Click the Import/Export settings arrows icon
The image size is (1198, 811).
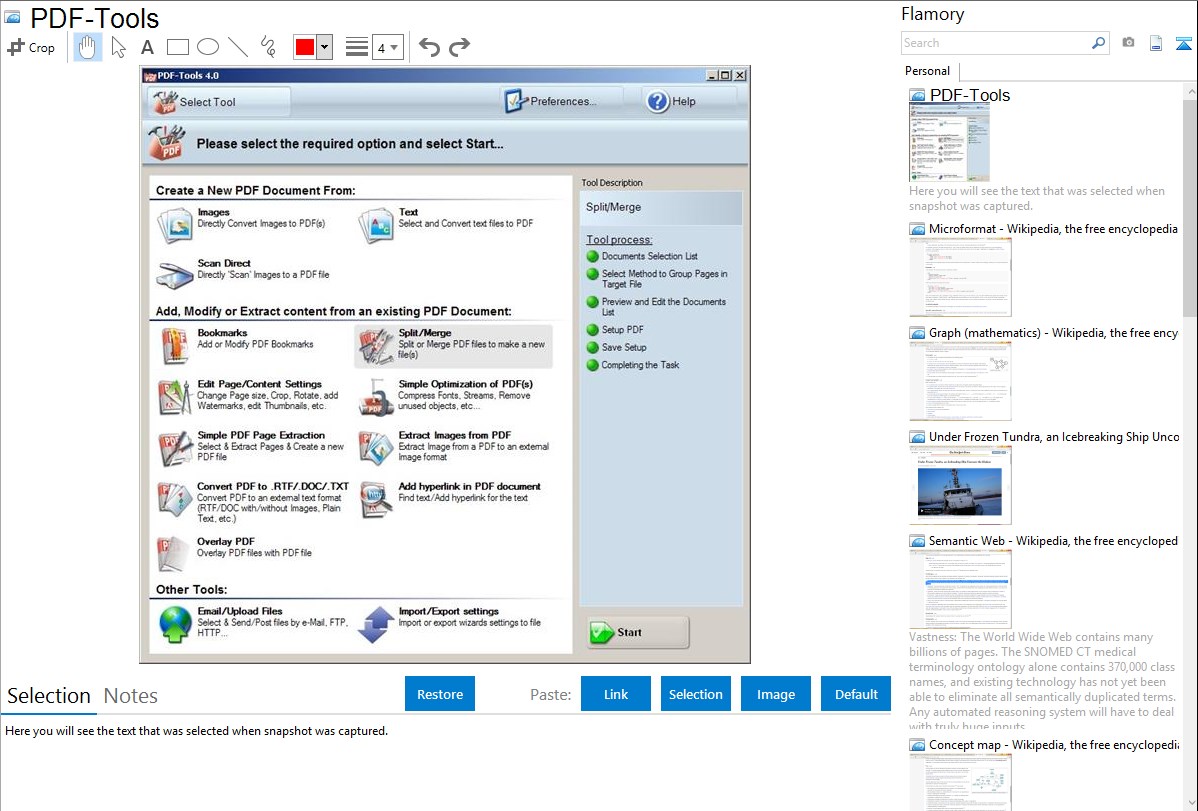[x=376, y=624]
